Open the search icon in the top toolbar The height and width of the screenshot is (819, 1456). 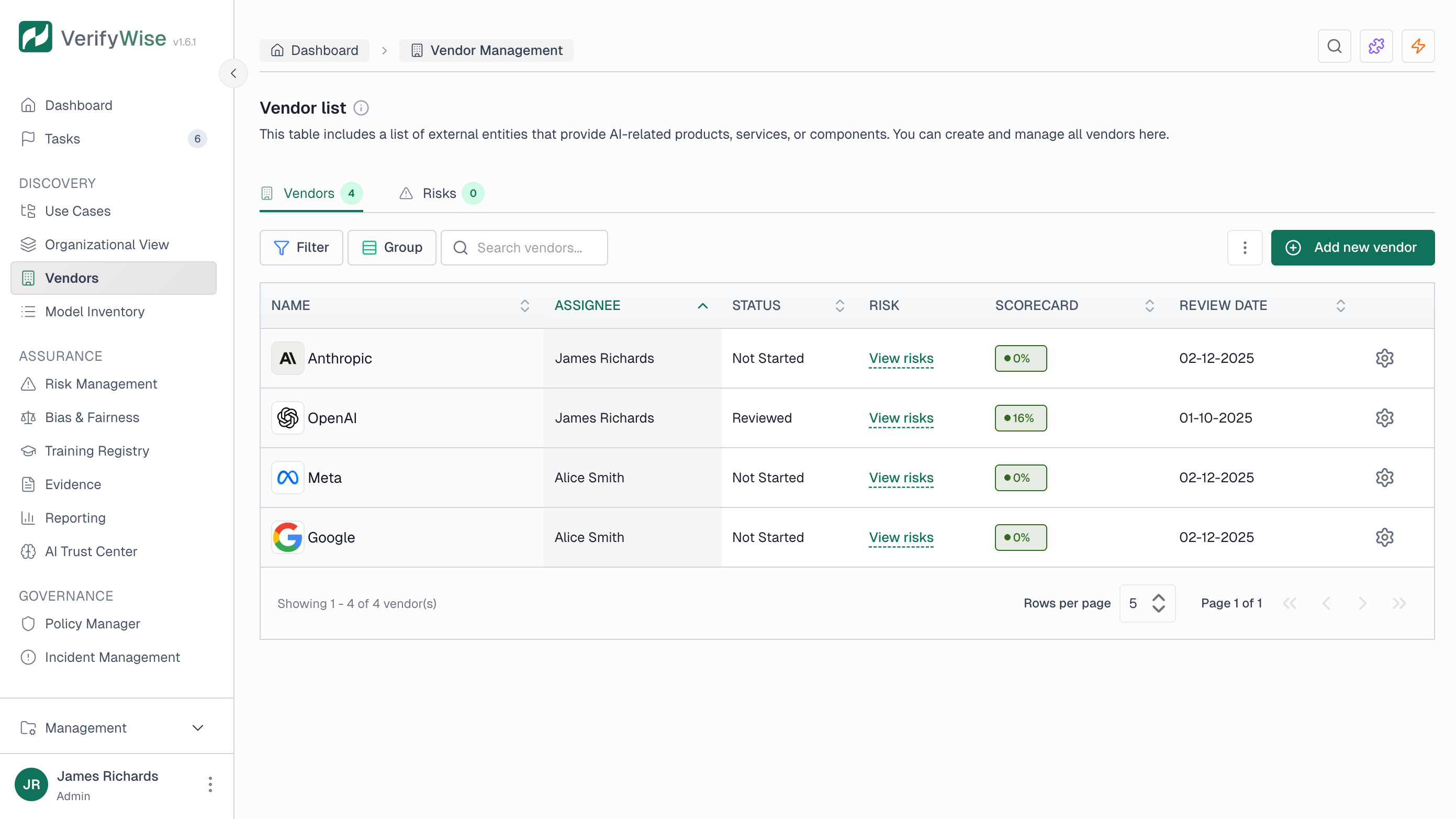(1334, 47)
